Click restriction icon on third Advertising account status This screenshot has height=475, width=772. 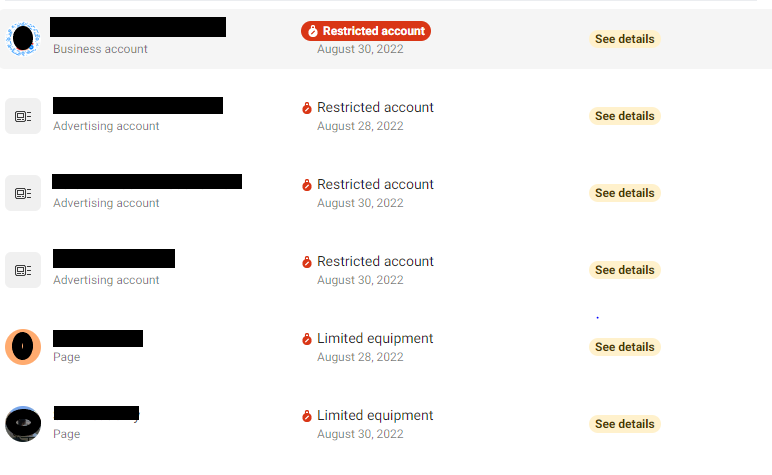click(307, 262)
